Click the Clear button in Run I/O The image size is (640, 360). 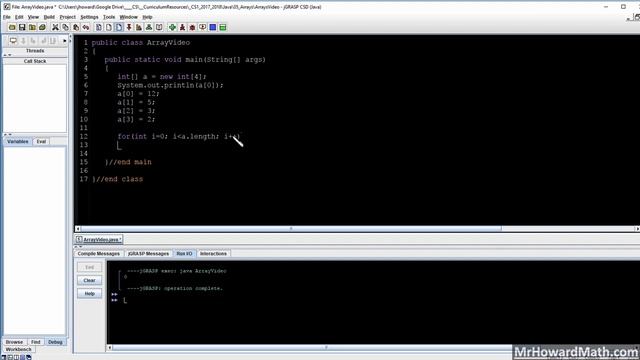click(89, 280)
